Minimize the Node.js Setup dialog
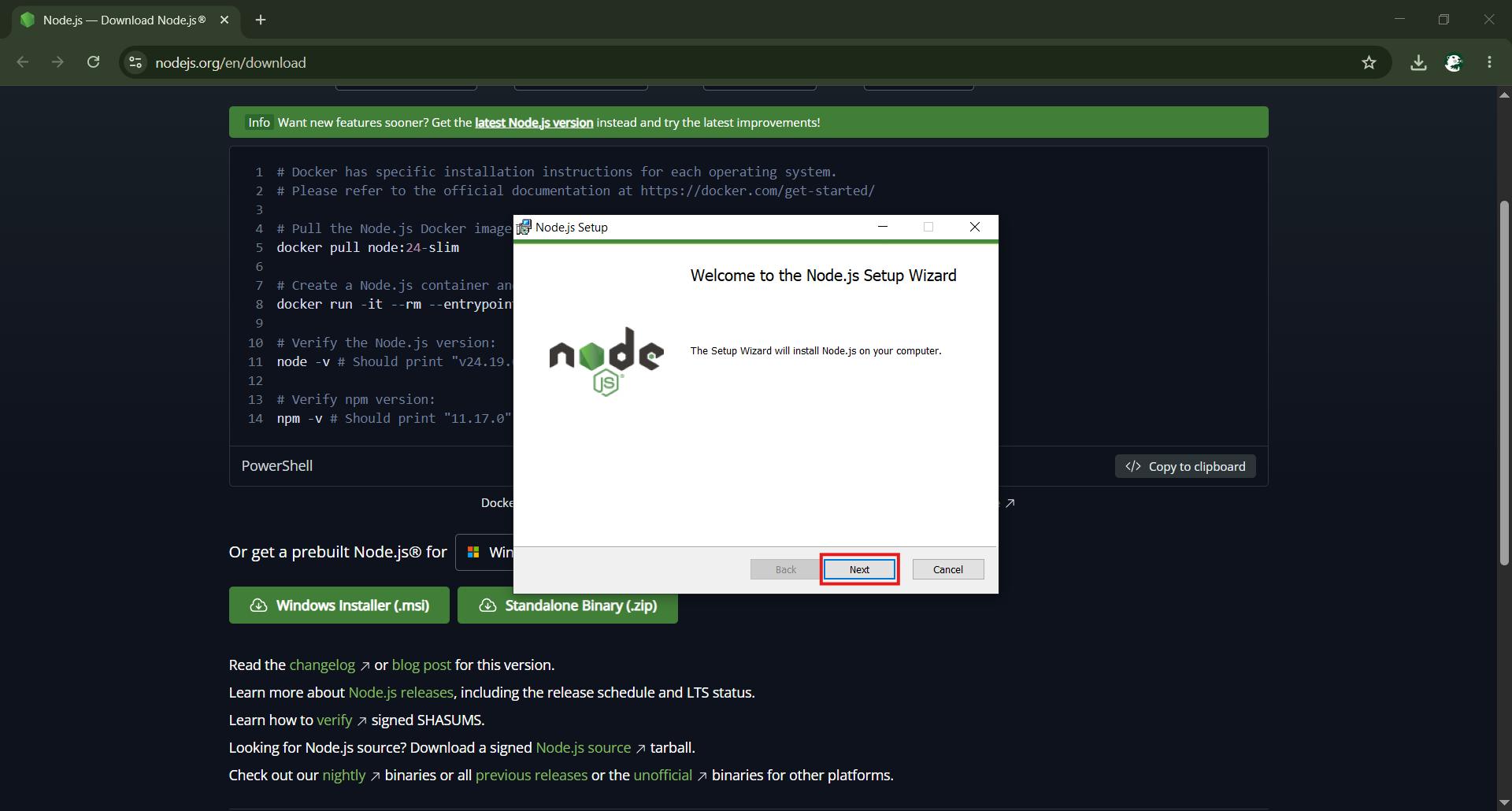The height and width of the screenshot is (811, 1512). click(x=883, y=227)
